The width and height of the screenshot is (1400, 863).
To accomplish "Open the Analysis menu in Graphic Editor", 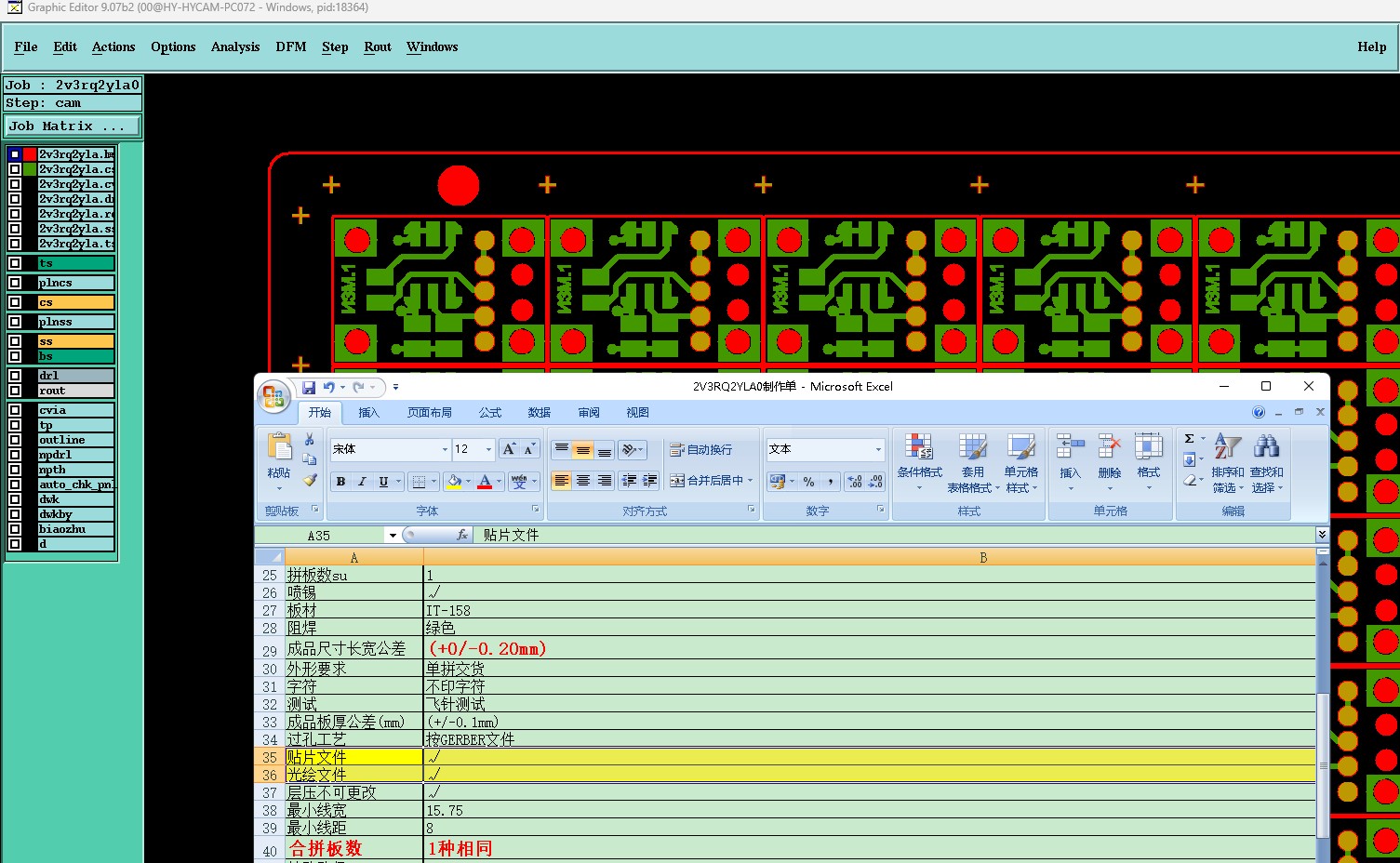I will (x=235, y=46).
